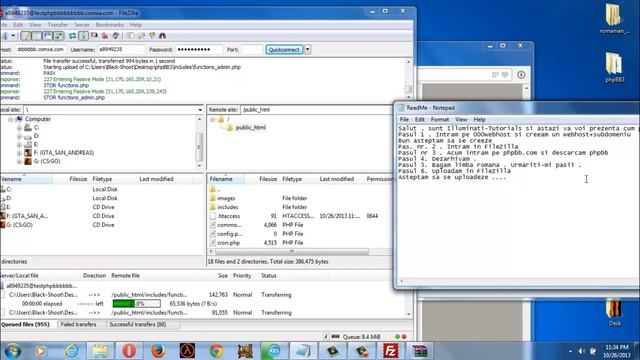Launch Firefox from the taskbar

coord(158,351)
